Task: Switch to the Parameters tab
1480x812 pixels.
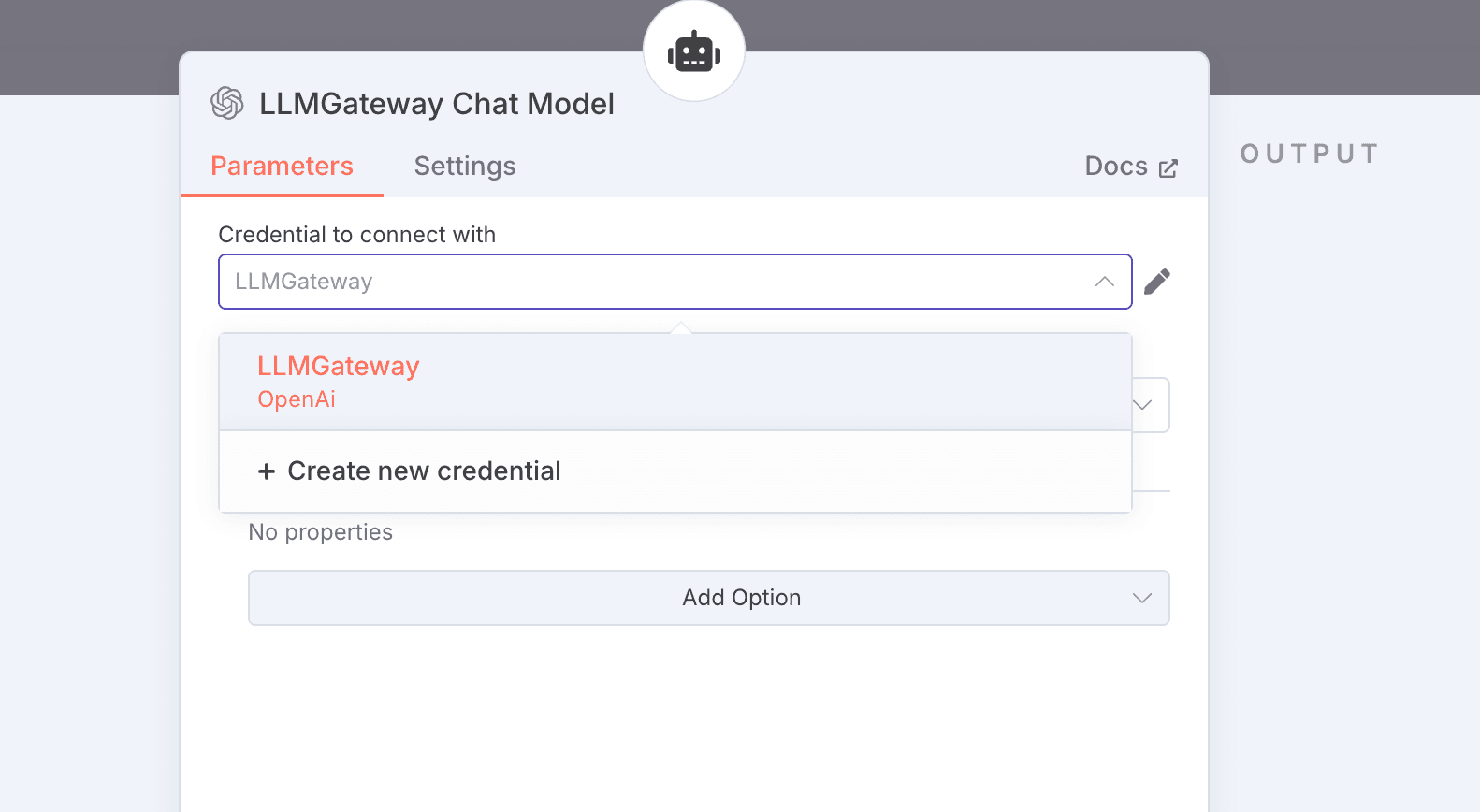Action: point(282,167)
